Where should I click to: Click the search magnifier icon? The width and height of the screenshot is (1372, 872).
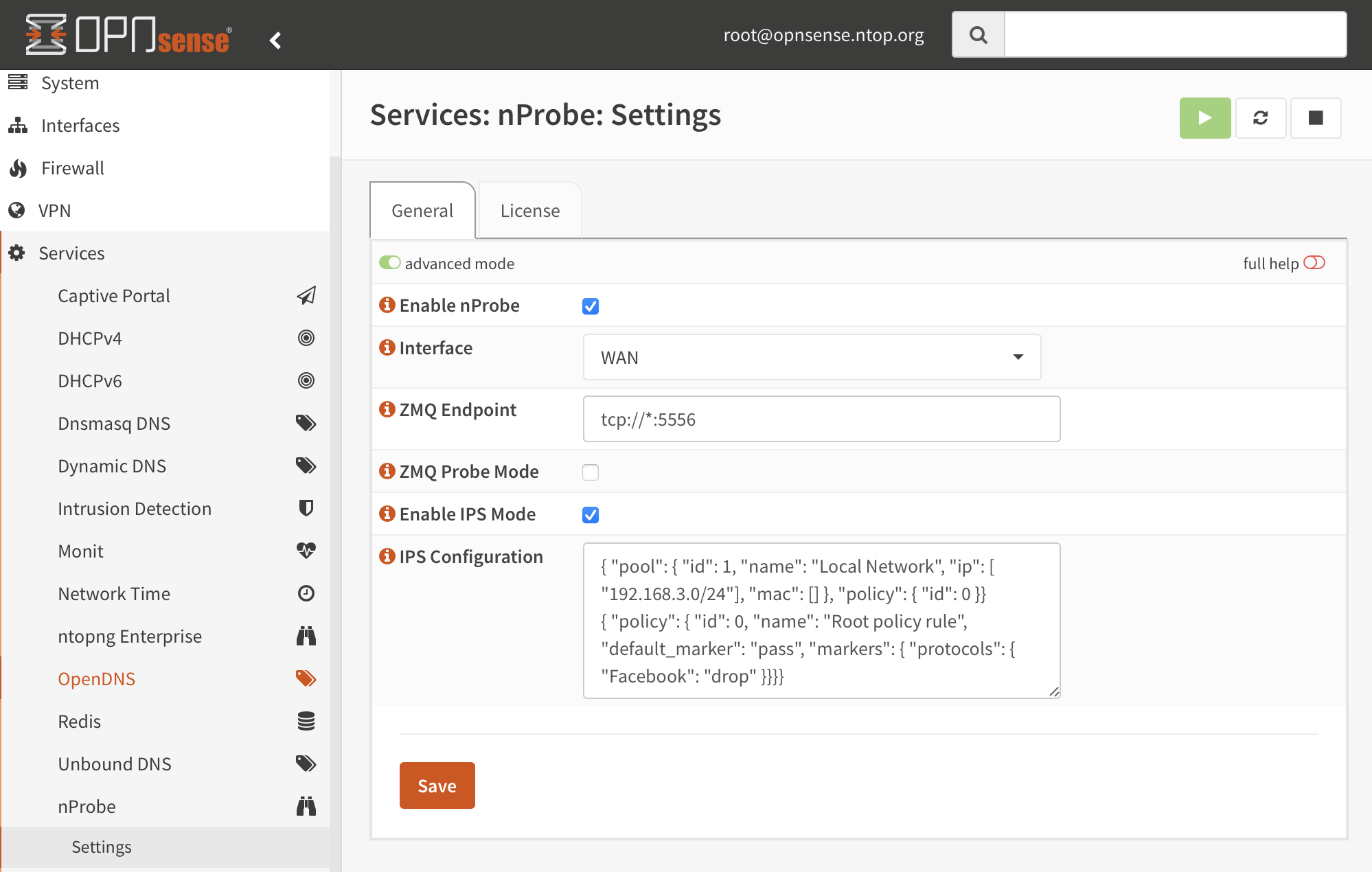coord(979,34)
